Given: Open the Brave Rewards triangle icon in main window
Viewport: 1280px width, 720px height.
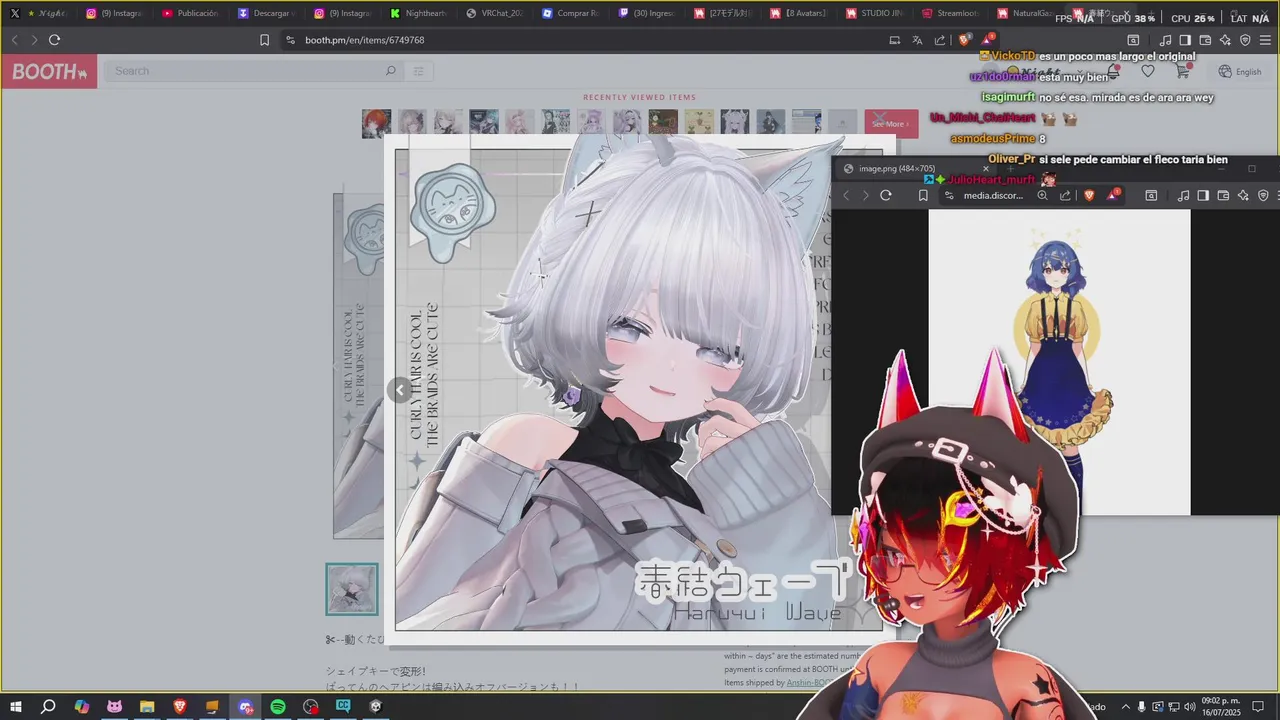Looking at the screenshot, I should click(988, 38).
